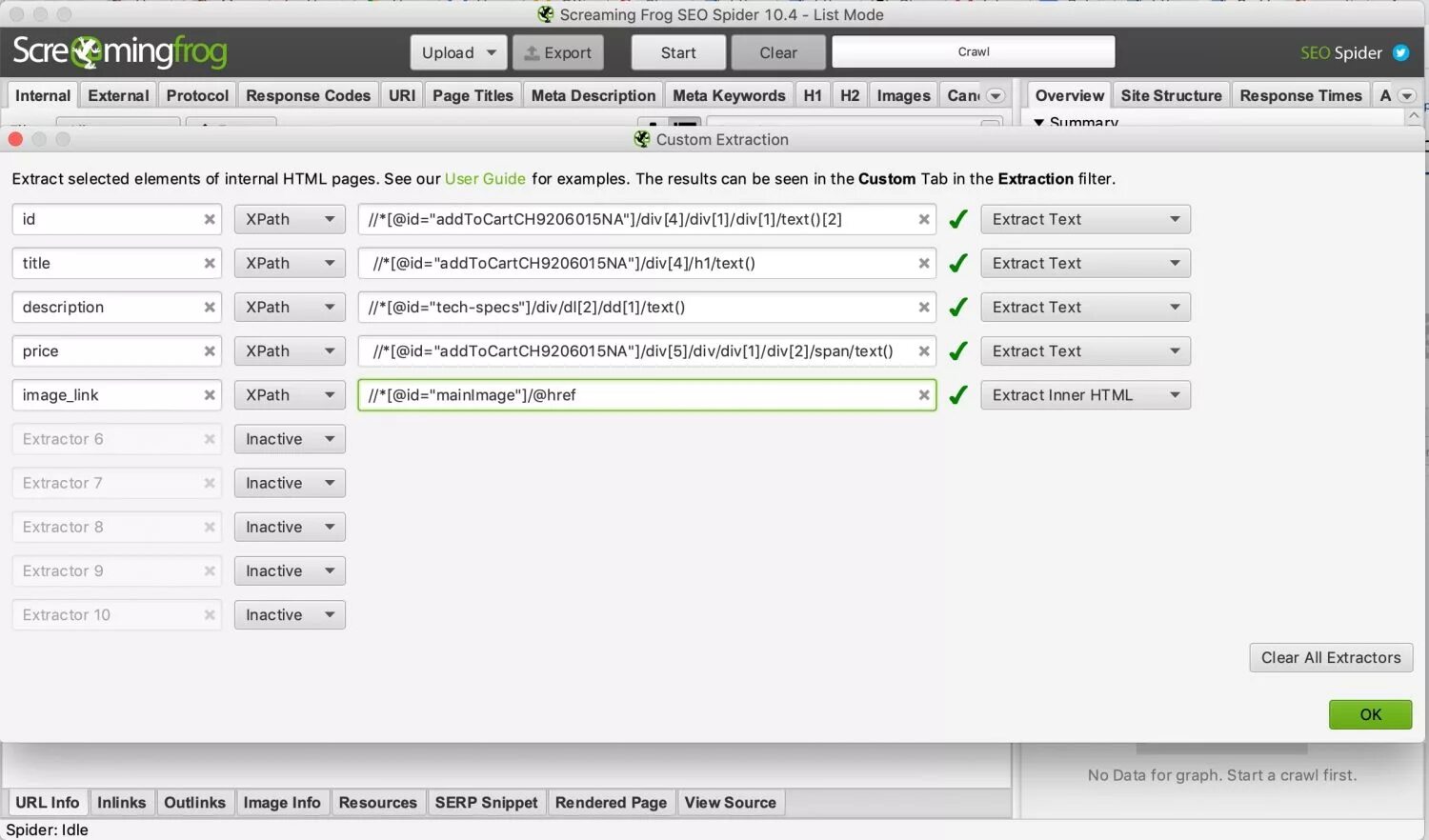Open Extract Text dropdown for price row
Screen dimensions: 1429x840
point(1086,350)
